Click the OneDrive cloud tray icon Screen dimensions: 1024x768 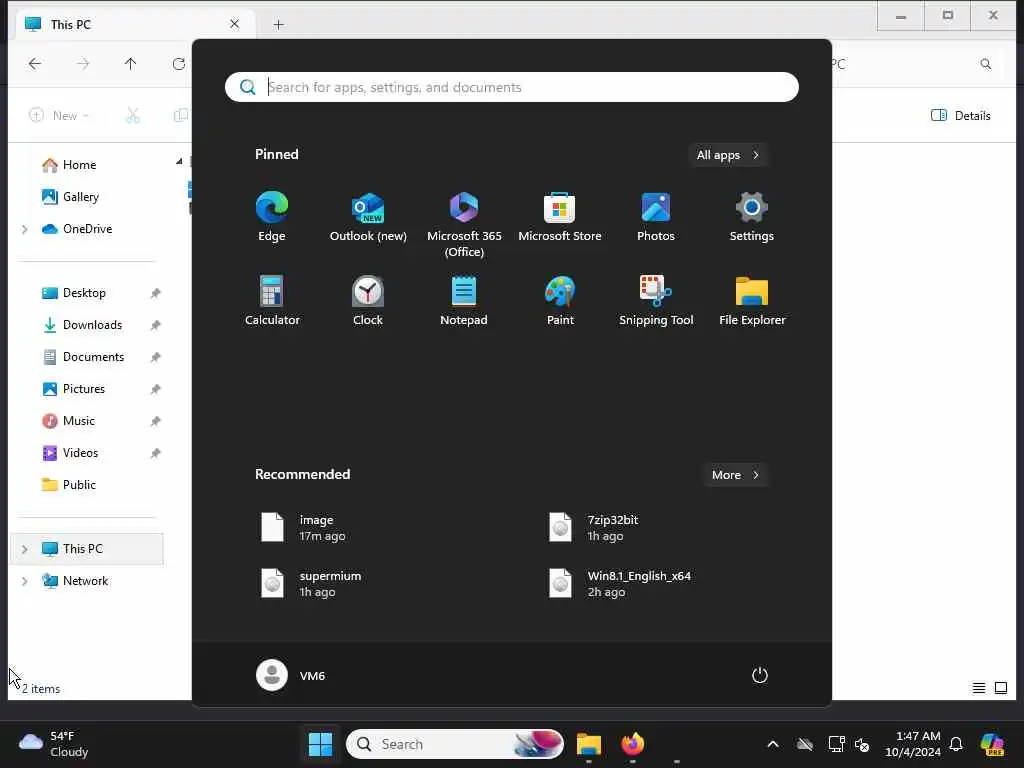(x=805, y=744)
